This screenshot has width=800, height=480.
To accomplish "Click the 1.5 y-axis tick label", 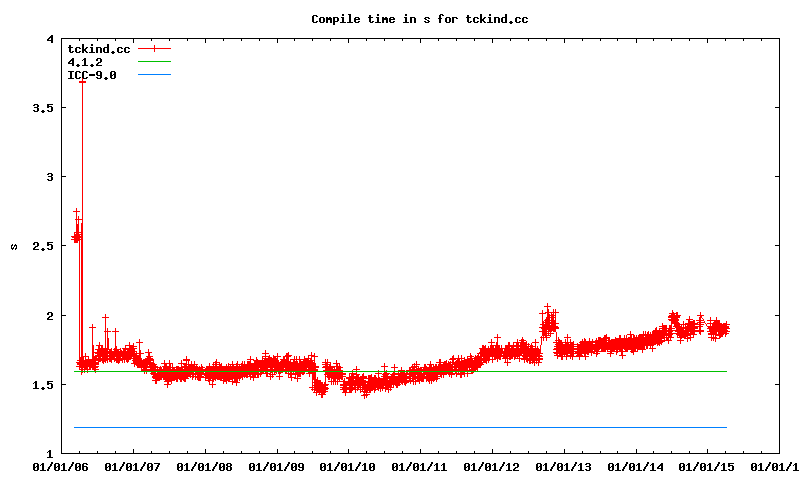I will 43,385.
